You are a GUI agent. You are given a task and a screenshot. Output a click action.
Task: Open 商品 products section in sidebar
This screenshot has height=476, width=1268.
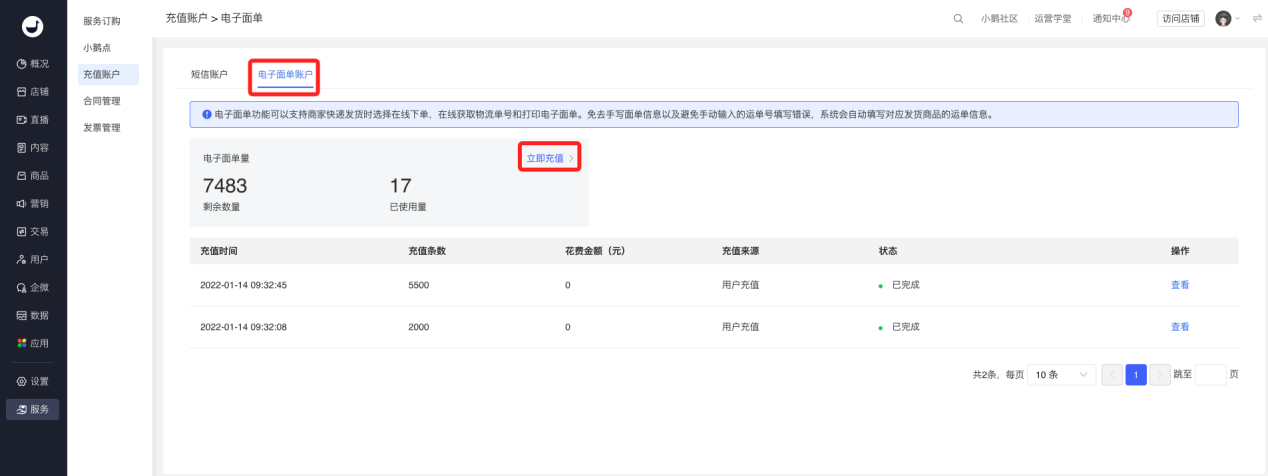pos(33,175)
